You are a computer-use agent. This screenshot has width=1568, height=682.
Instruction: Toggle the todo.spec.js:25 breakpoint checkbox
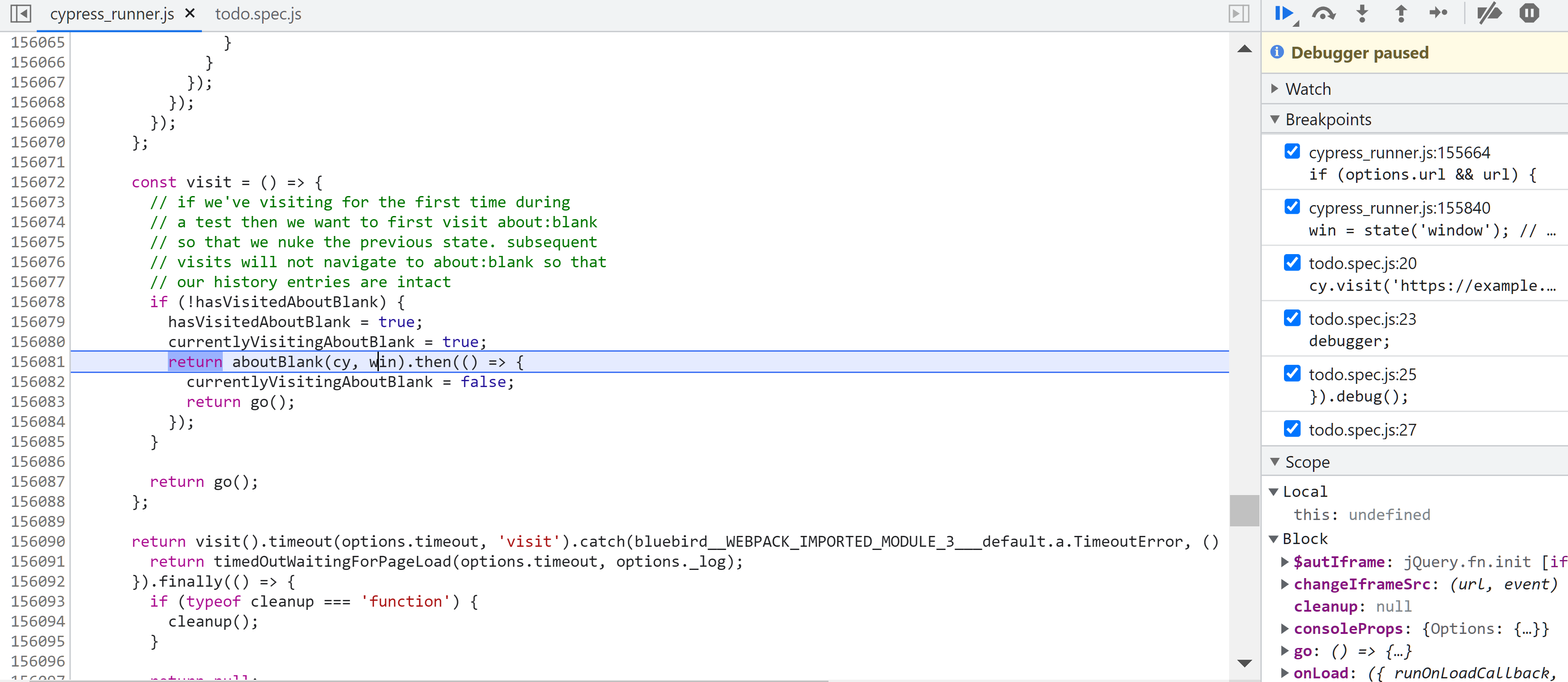[x=1292, y=373]
